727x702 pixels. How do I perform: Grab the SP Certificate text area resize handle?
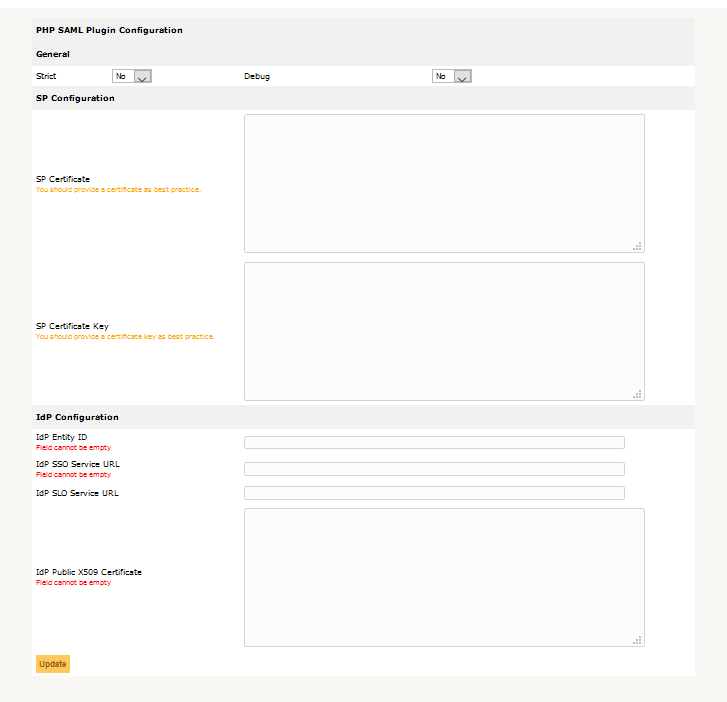click(638, 246)
